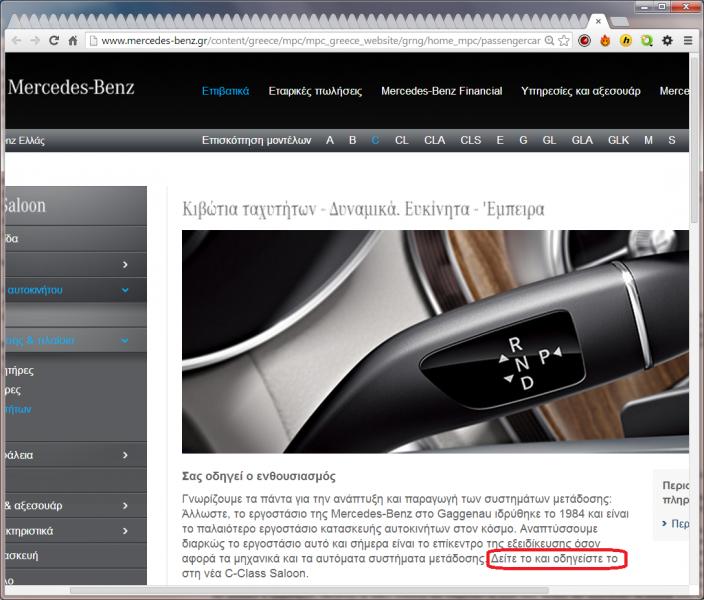Open the browser home page icon
This screenshot has width=704, height=600.
click(73, 40)
